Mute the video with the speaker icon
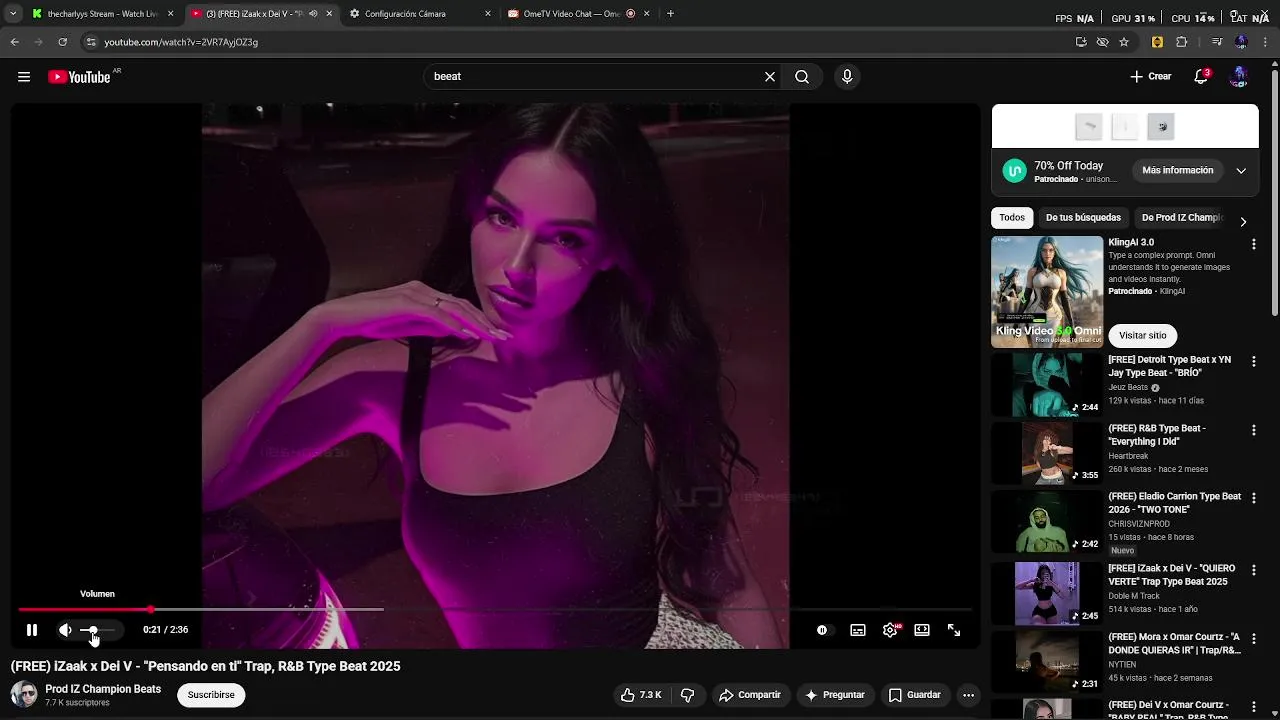1280x720 pixels. (65, 630)
